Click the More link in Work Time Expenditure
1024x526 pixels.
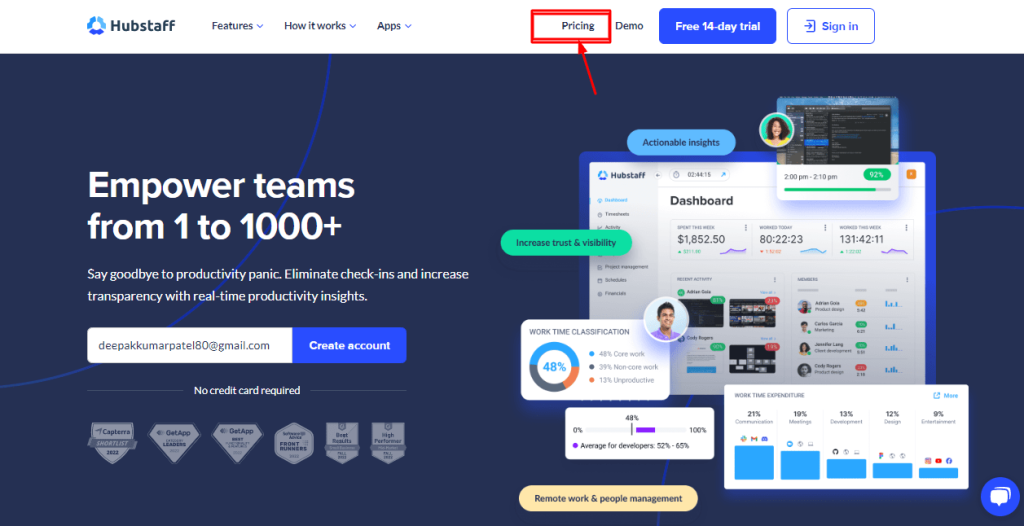(946, 395)
